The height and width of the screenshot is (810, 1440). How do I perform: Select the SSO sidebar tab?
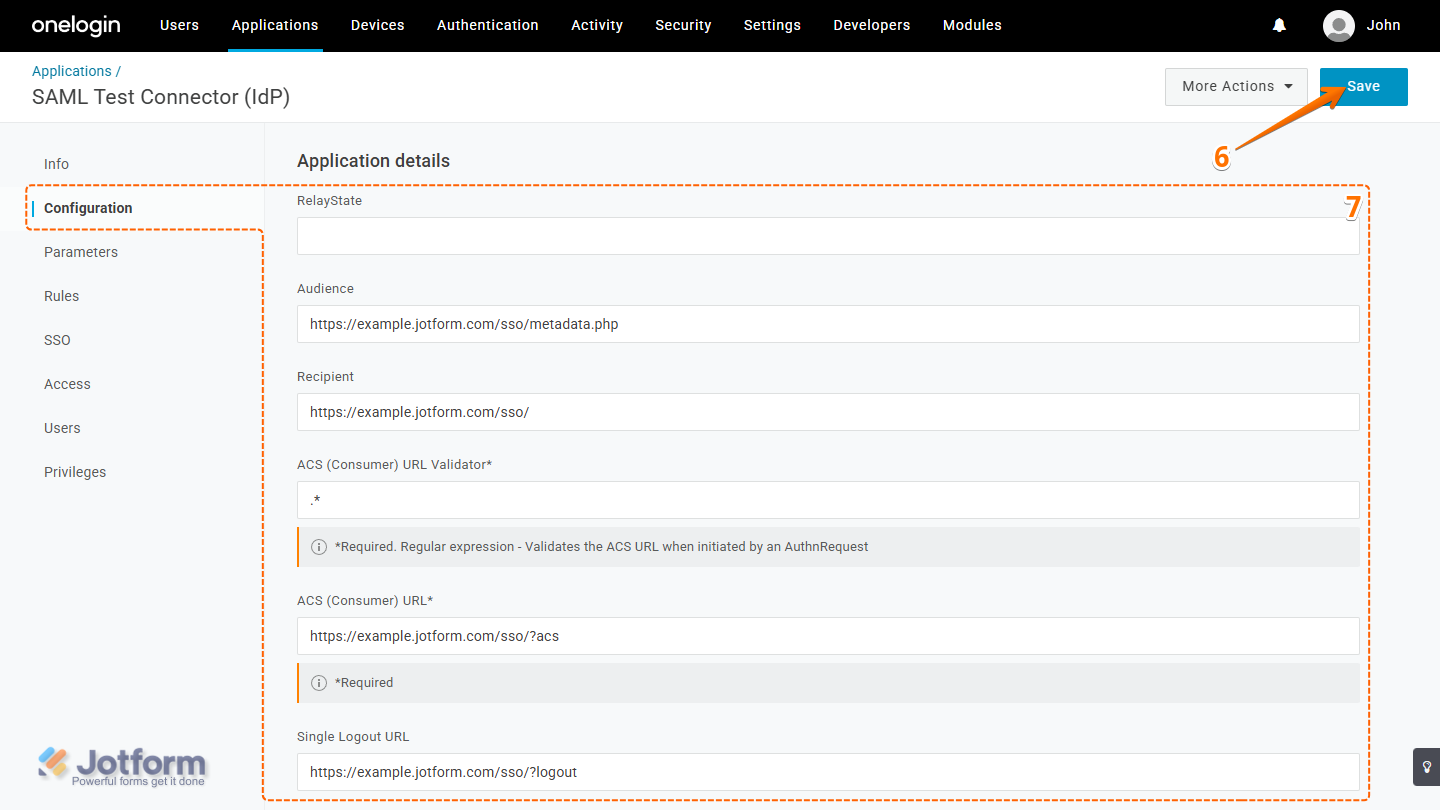point(57,340)
